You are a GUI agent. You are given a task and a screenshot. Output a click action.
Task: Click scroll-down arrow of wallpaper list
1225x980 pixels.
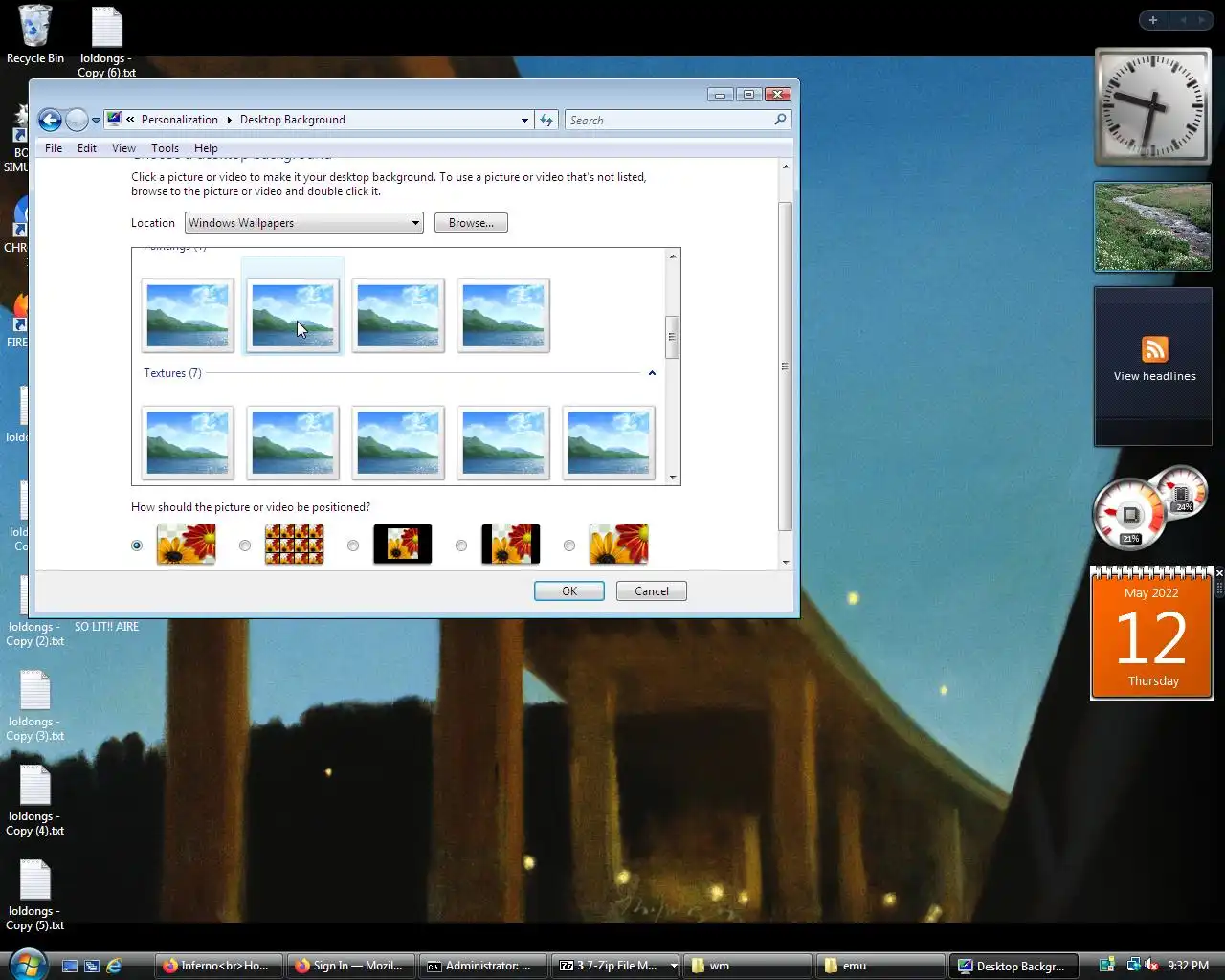[673, 477]
